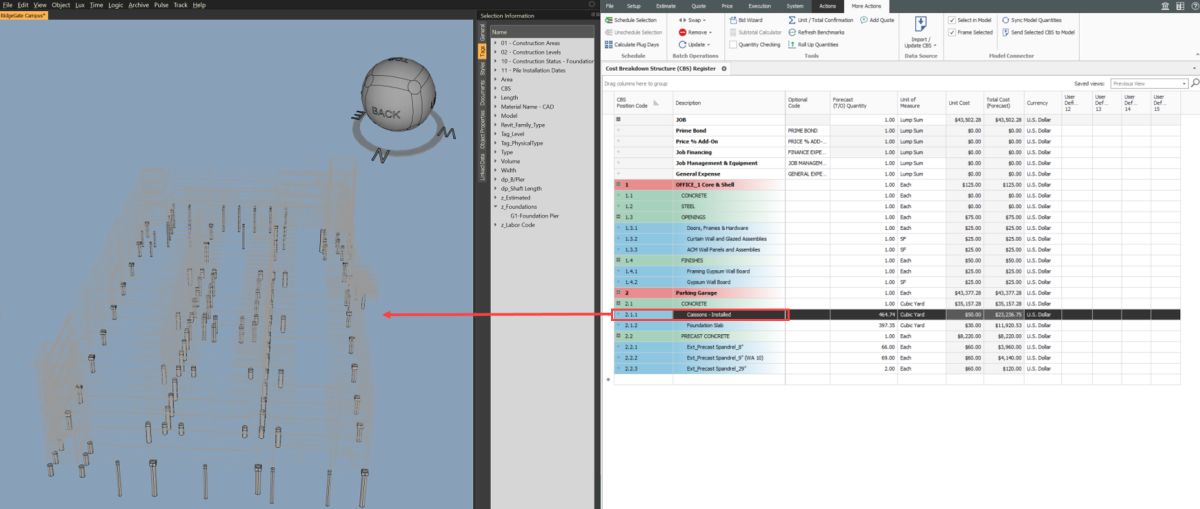Image resolution: width=1200 pixels, height=509 pixels.
Task: Click the add new row marker below table
Action: pos(607,379)
